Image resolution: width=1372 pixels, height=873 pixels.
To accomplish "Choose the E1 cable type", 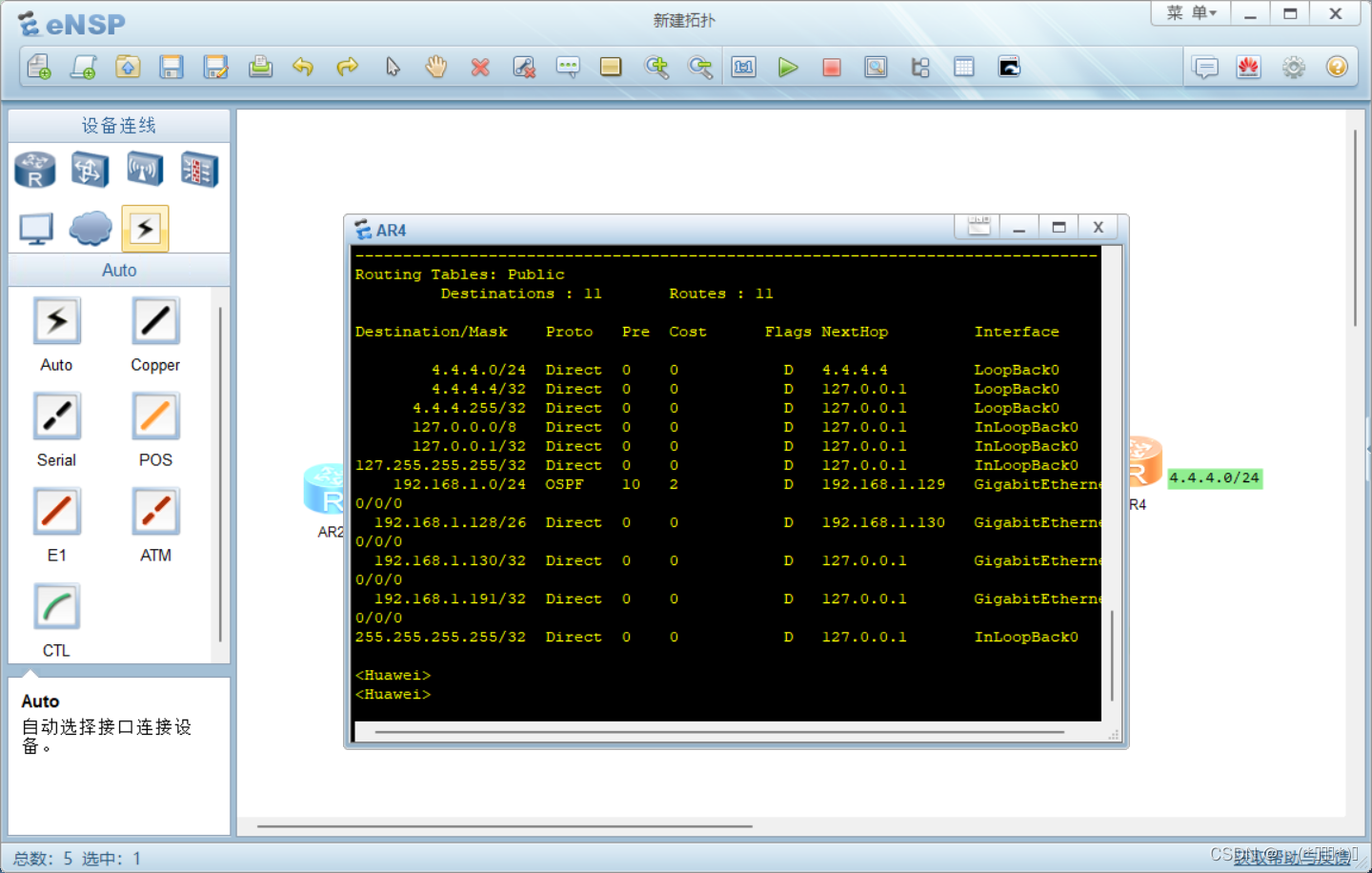I will coord(56,512).
